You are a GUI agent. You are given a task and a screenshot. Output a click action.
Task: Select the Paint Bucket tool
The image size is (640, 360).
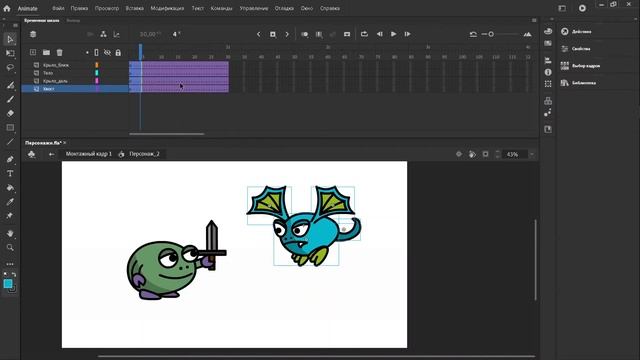click(10, 188)
